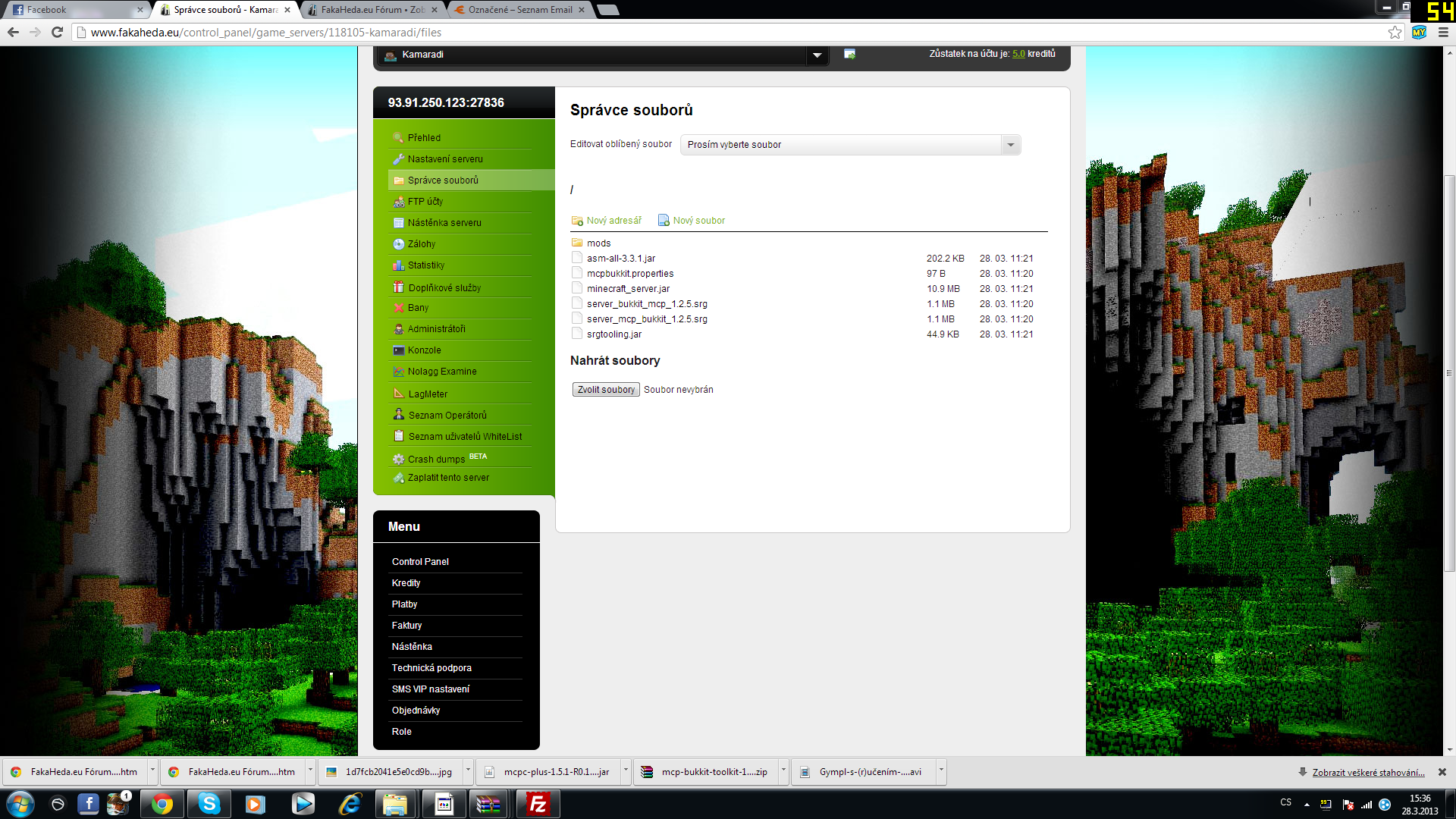Open the Prosím vyberte soubor dropdown
The height and width of the screenshot is (819, 1456).
850,144
